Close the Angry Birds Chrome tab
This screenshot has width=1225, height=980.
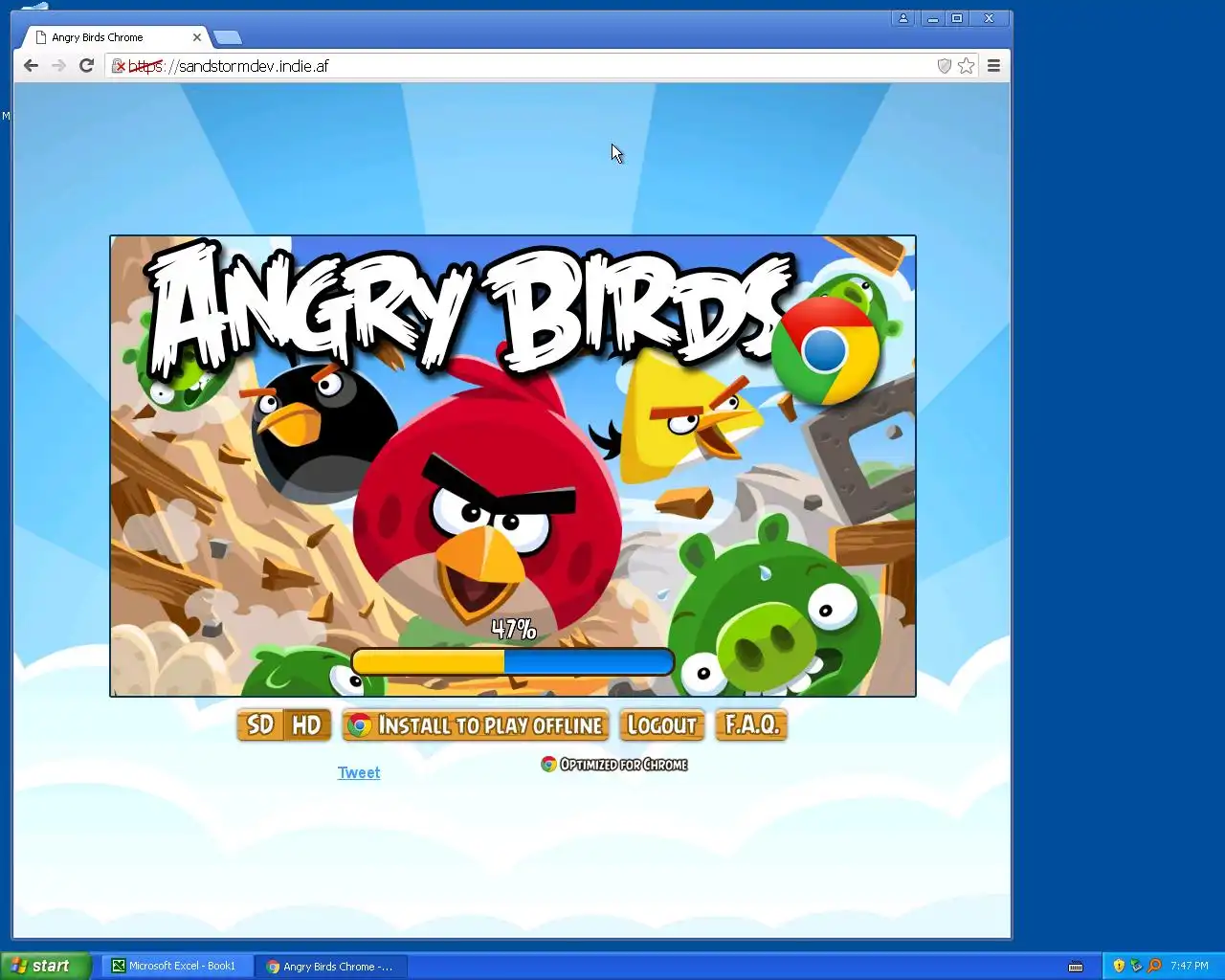(x=197, y=37)
